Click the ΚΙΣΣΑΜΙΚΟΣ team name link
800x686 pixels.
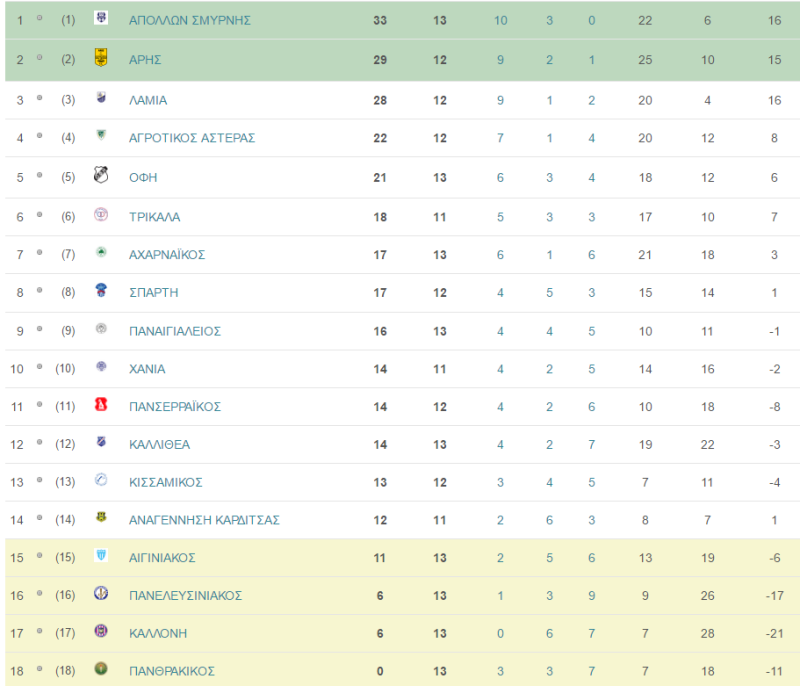coord(166,482)
